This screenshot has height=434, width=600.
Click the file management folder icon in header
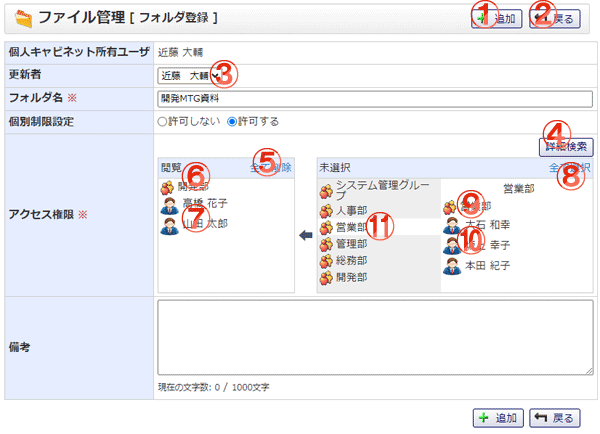point(23,18)
